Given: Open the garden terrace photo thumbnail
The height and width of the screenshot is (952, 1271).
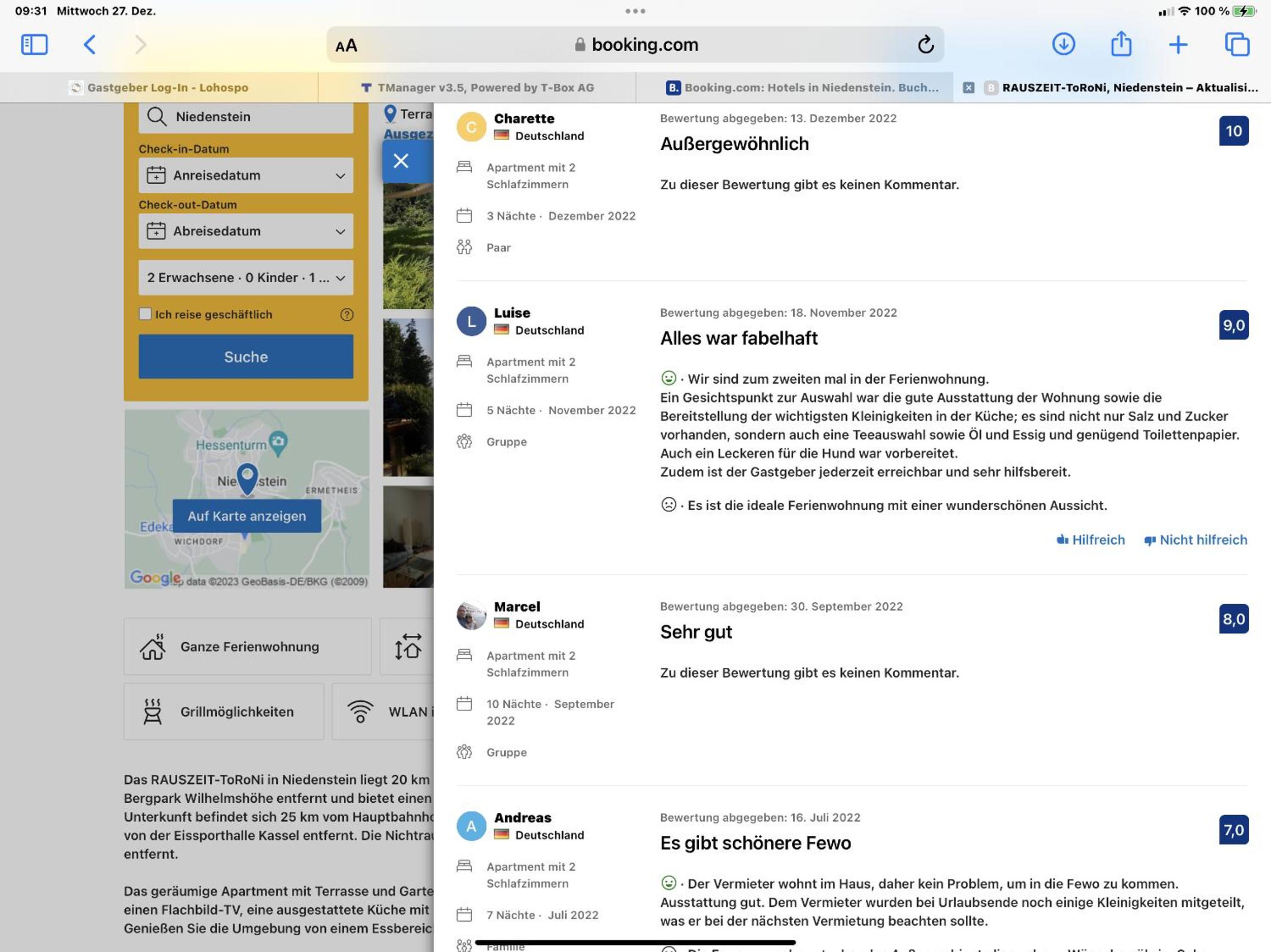Looking at the screenshot, I should (x=408, y=246).
